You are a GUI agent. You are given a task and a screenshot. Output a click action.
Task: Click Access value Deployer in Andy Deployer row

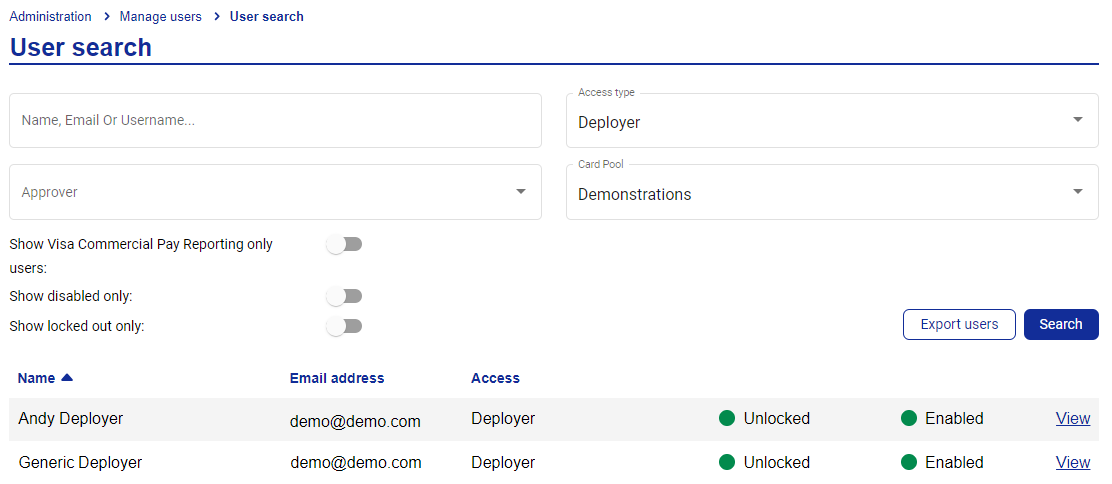(503, 419)
